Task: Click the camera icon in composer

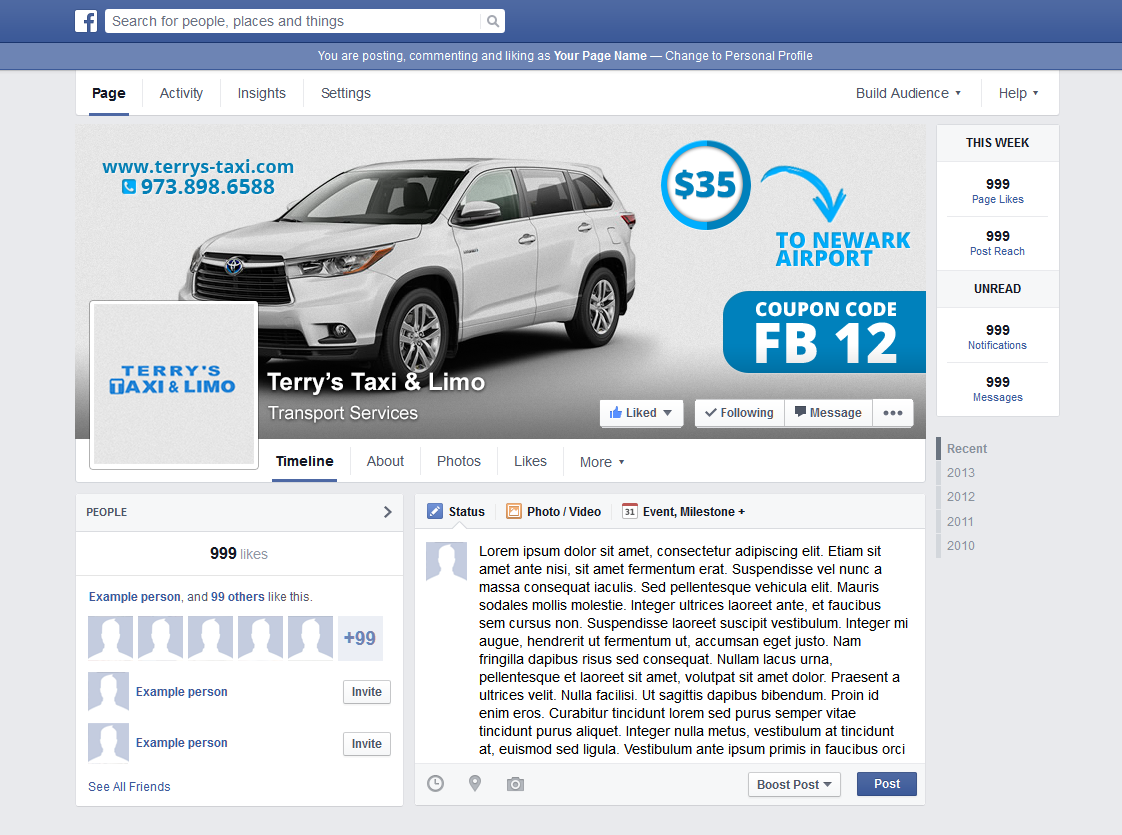Action: tap(515, 784)
